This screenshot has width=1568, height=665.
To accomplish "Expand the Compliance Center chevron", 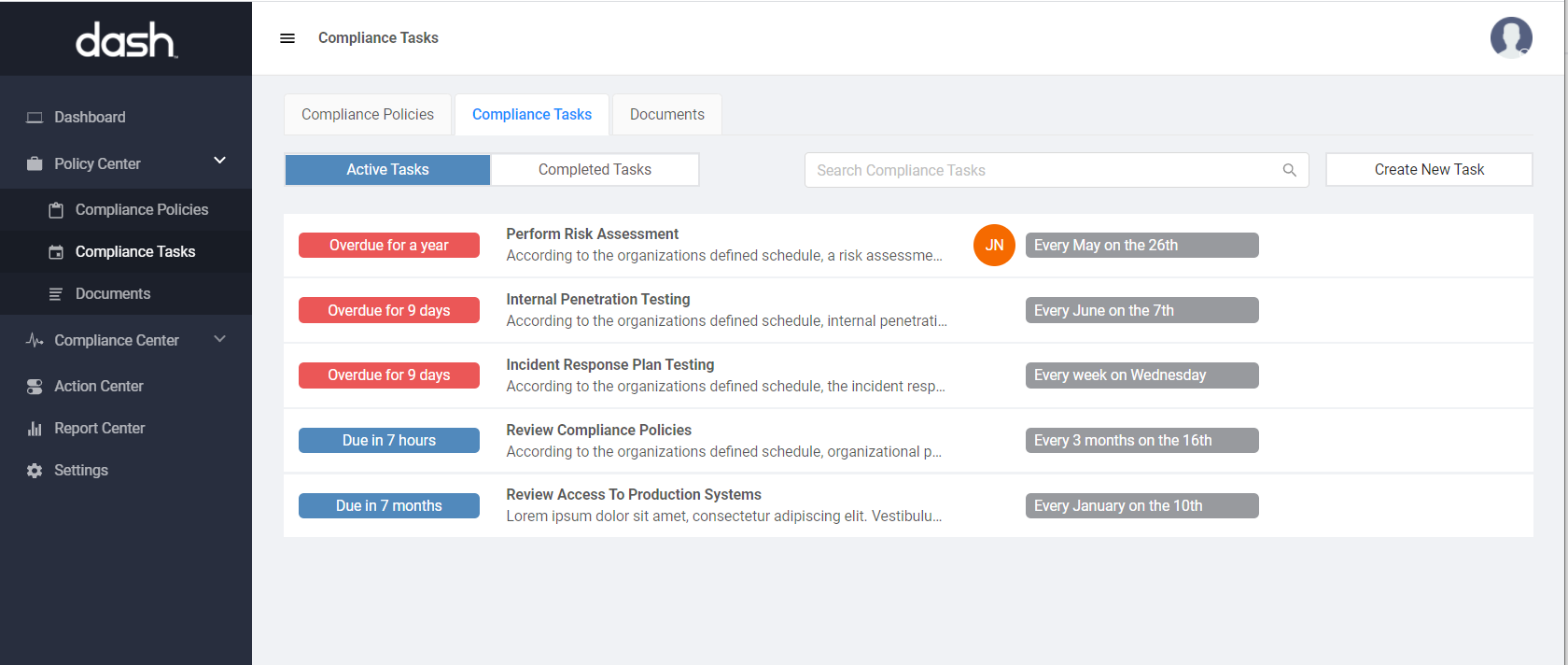I will pyautogui.click(x=220, y=339).
